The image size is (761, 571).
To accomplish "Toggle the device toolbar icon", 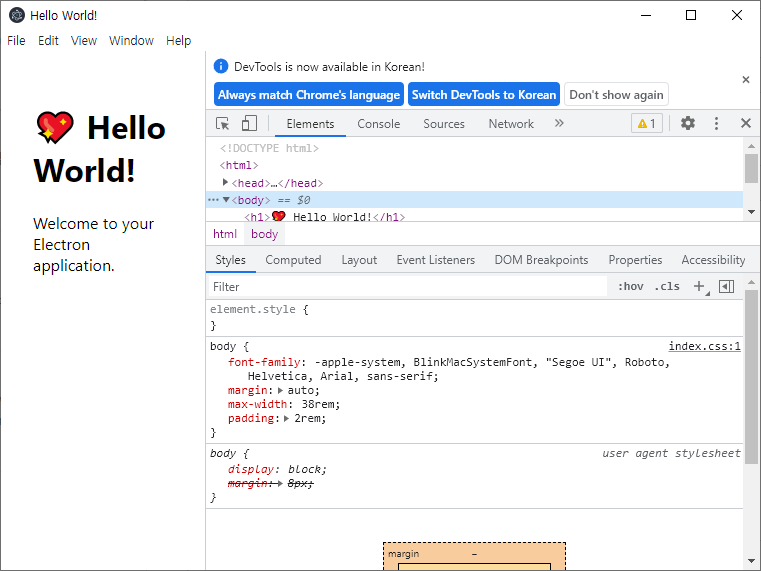I will pyautogui.click(x=249, y=123).
